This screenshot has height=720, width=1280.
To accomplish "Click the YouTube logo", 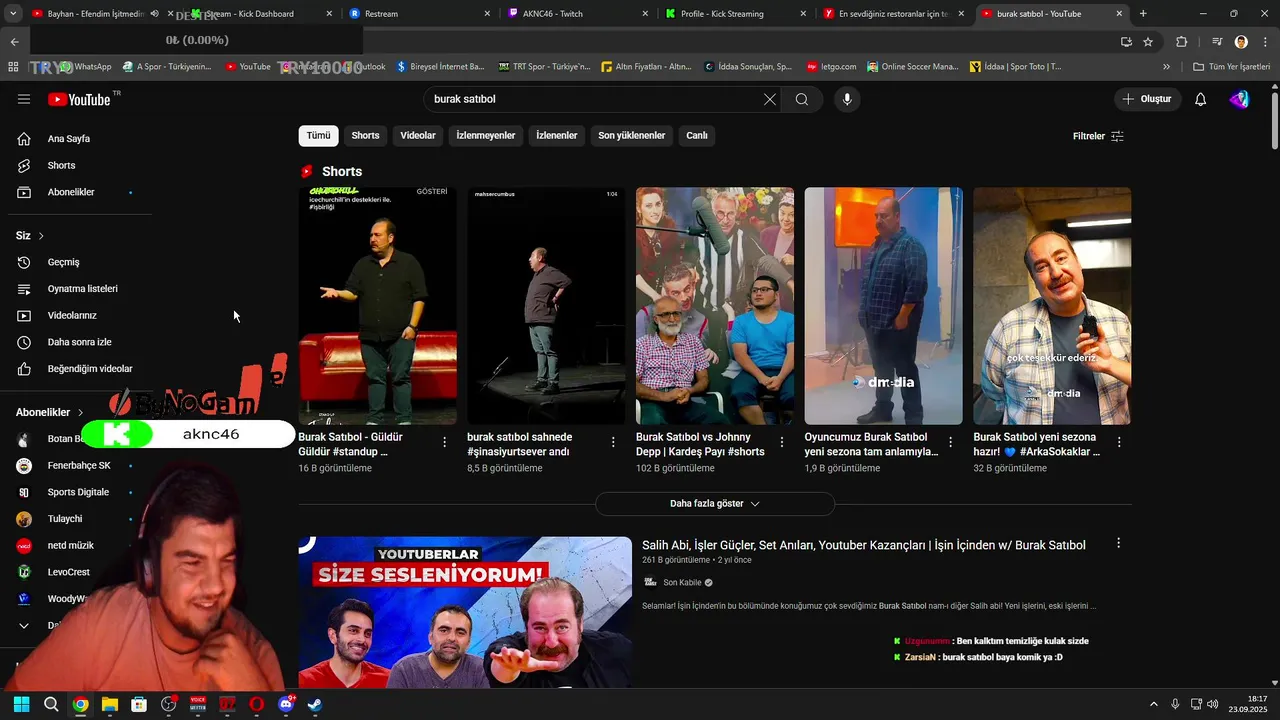I will 79,99.
